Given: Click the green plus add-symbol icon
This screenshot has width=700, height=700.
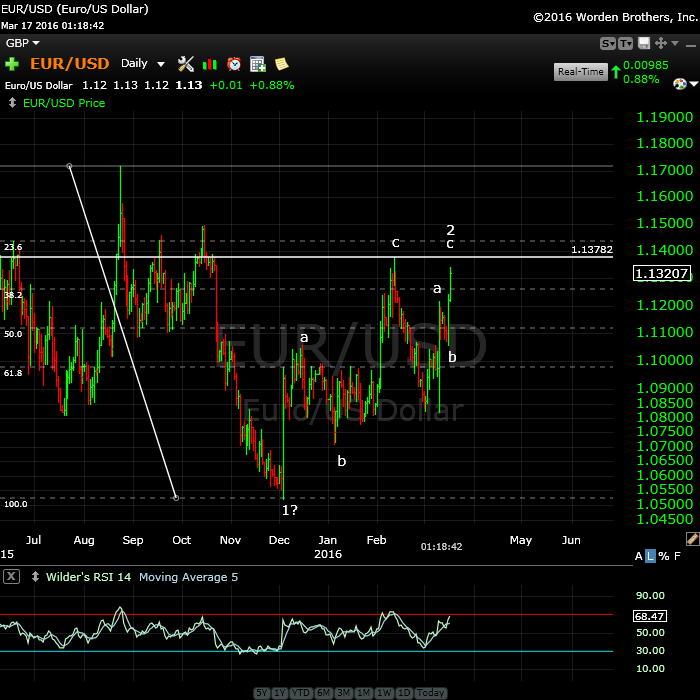Looking at the screenshot, I should tap(12, 64).
